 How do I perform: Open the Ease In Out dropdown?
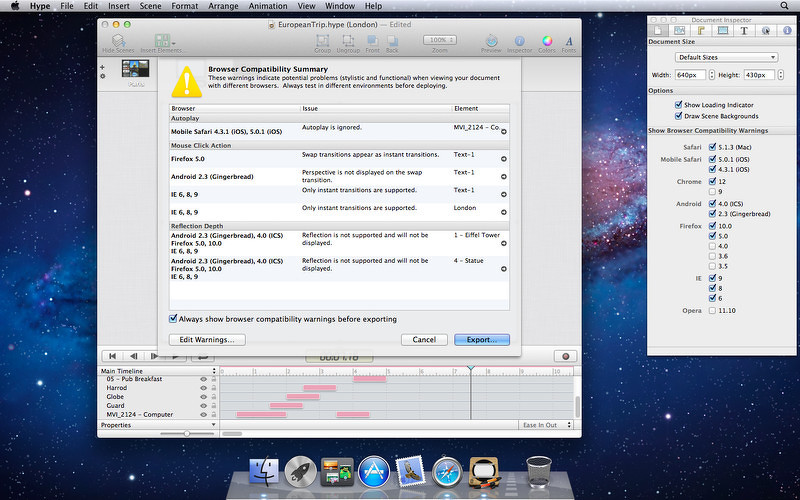coord(546,425)
